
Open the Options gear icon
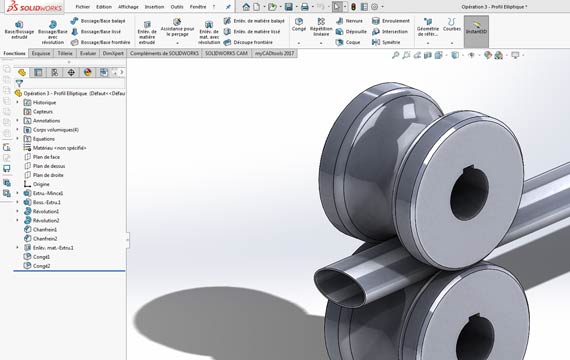click(375, 7)
